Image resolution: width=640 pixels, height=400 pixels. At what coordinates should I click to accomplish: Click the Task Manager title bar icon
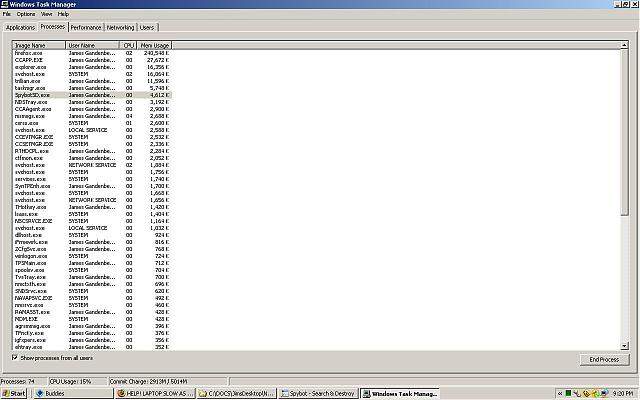click(x=4, y=4)
